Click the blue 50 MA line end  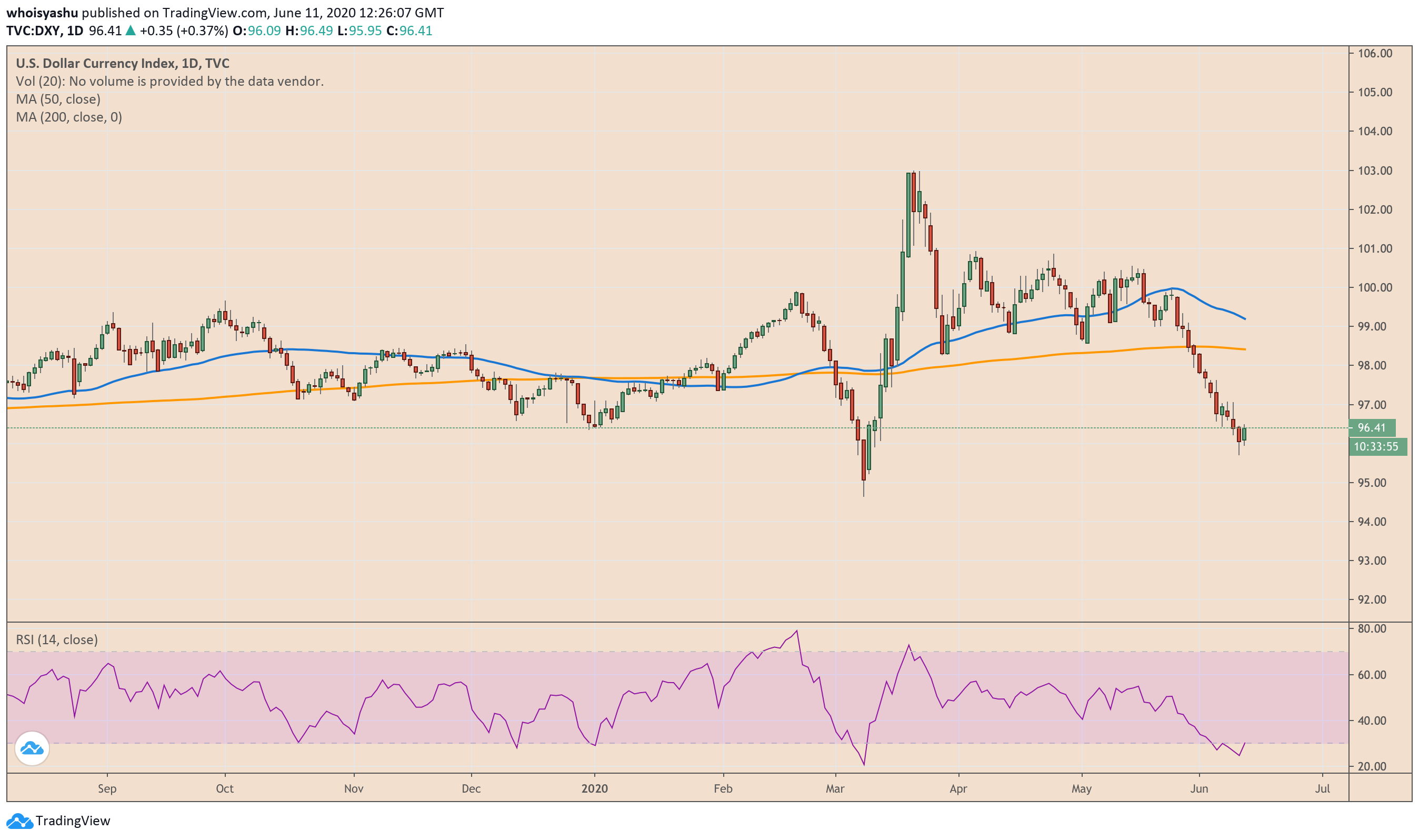[1244, 318]
